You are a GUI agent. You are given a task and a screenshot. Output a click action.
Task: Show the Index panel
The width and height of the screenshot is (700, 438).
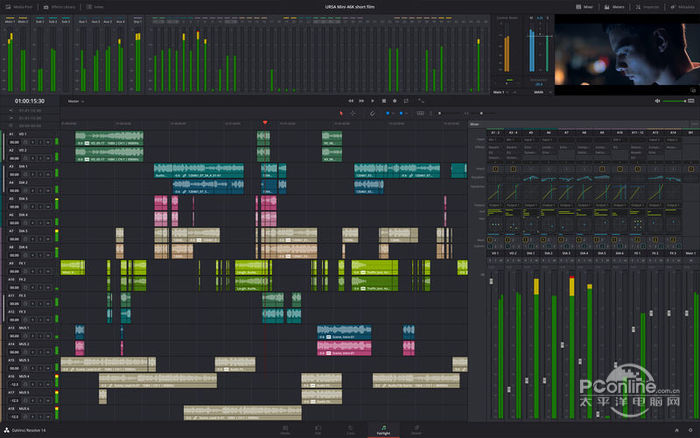coord(96,6)
